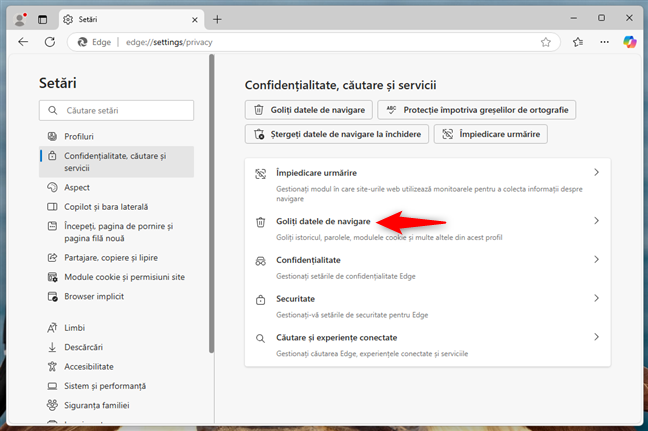Viewport: 648px width, 431px height.
Task: Expand the Împiedicare urmărire row chevron
Action: (596, 173)
